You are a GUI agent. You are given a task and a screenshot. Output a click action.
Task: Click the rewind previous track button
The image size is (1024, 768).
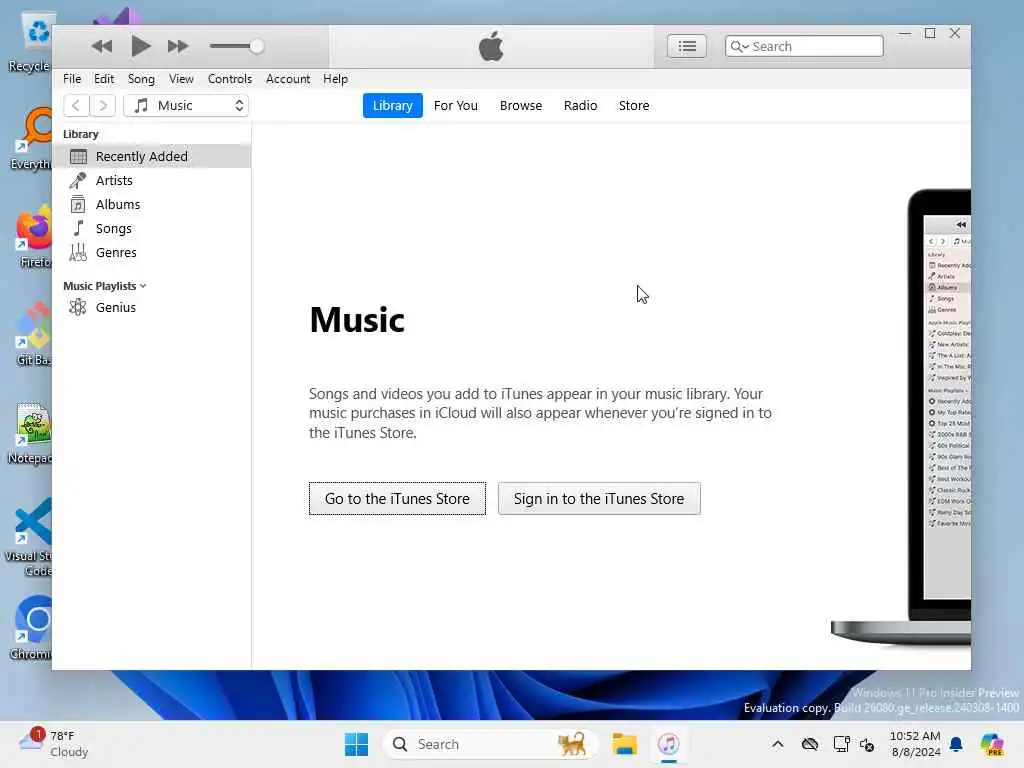tap(102, 46)
